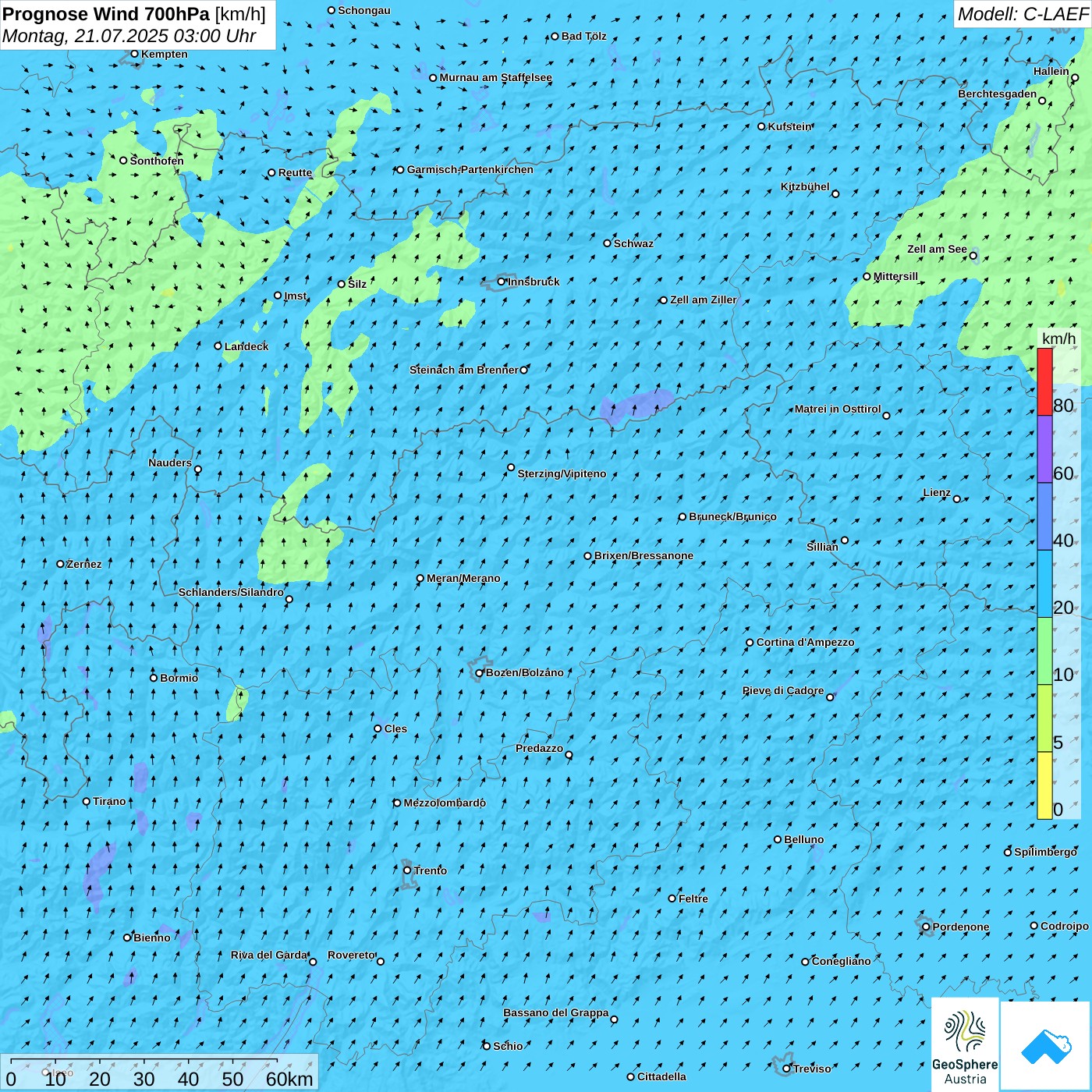The height and width of the screenshot is (1092, 1092).
Task: Click the 'Matrei in Osttirol' label
Action: (x=838, y=409)
